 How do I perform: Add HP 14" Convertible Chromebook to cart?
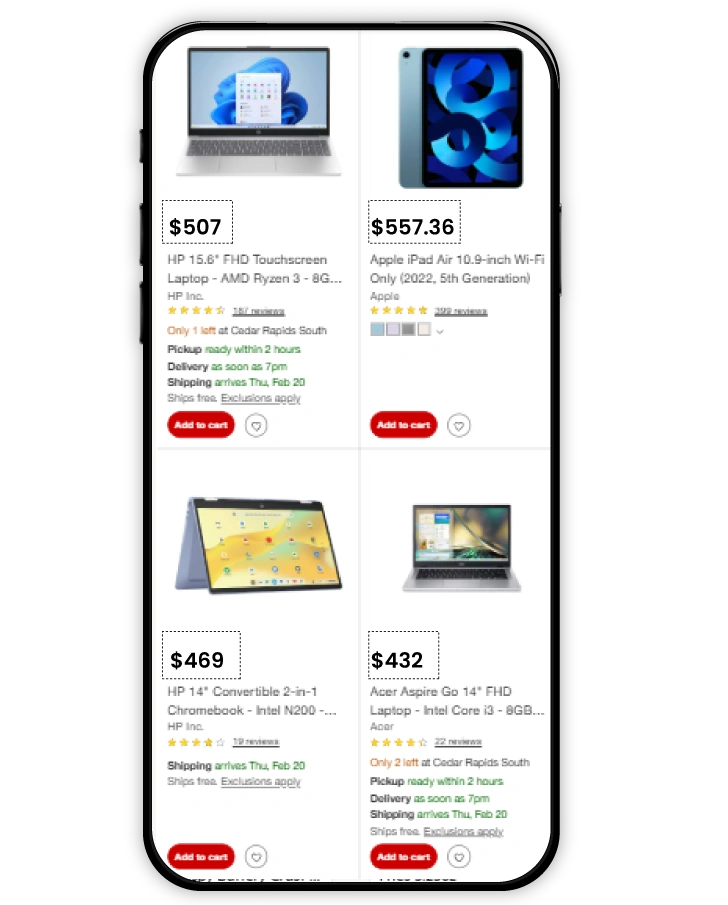click(201, 857)
